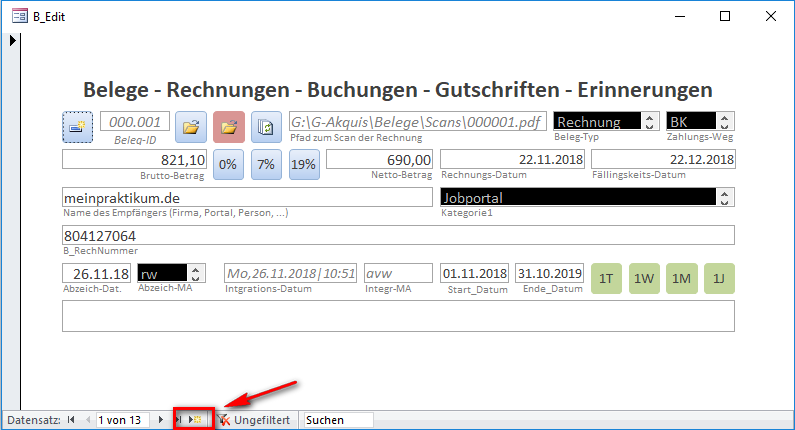Image resolution: width=795 pixels, height=430 pixels.
Task: Click the green 1M period button
Action: point(682,277)
